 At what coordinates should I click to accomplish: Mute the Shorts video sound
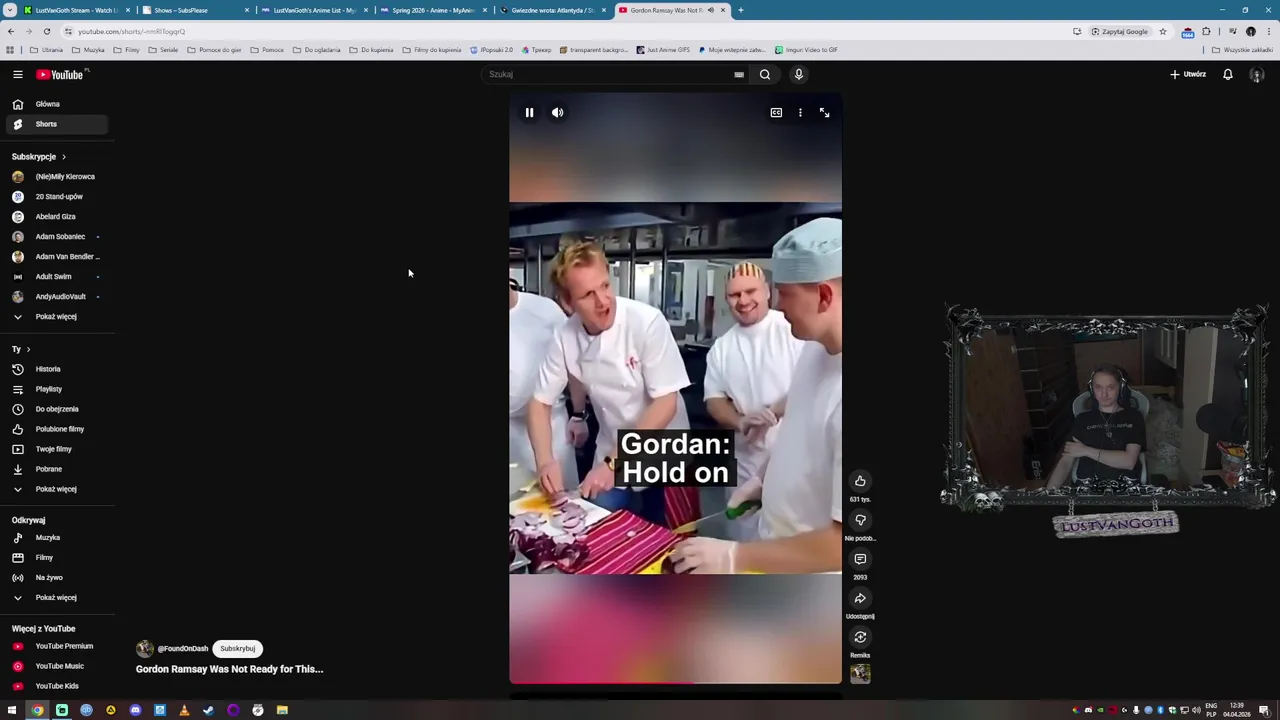click(558, 113)
